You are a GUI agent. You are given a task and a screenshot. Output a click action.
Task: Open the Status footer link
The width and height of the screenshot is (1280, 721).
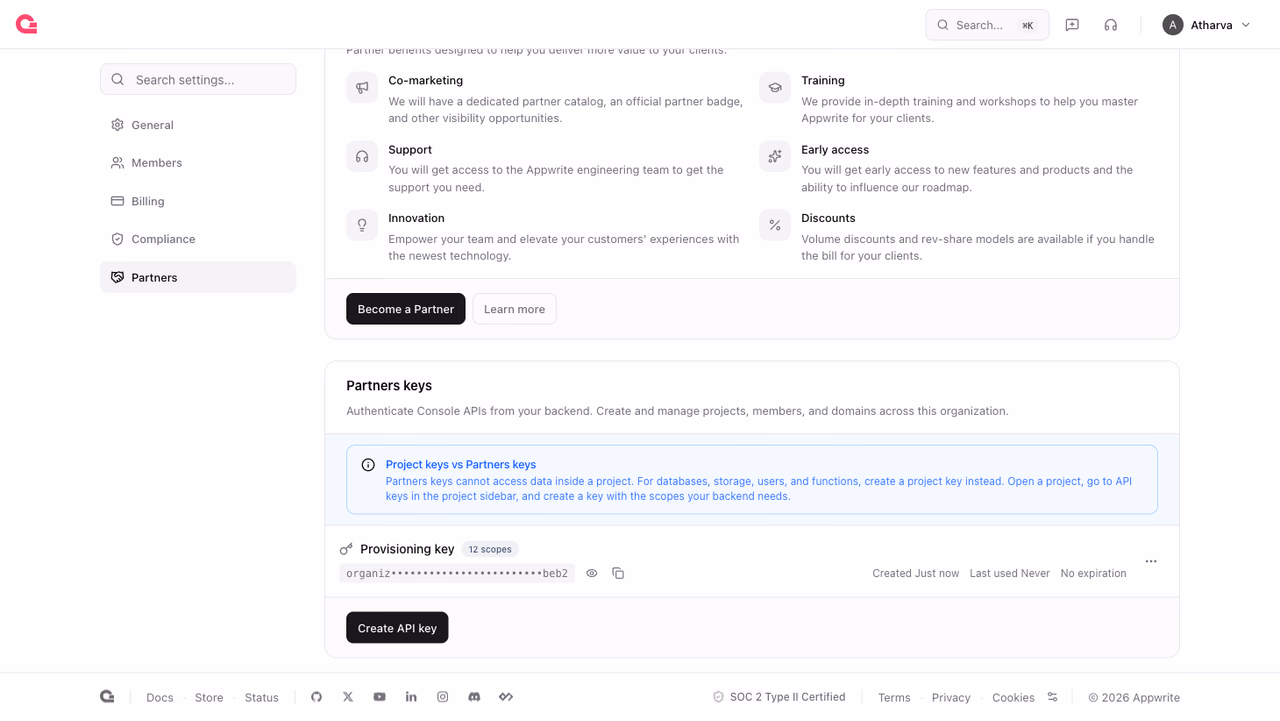(262, 698)
